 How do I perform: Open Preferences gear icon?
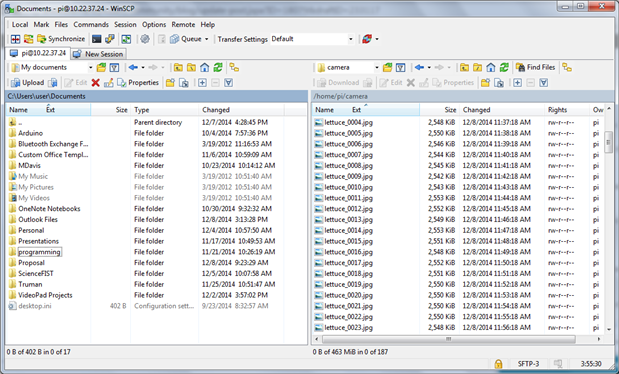pyautogui.click(x=145, y=39)
